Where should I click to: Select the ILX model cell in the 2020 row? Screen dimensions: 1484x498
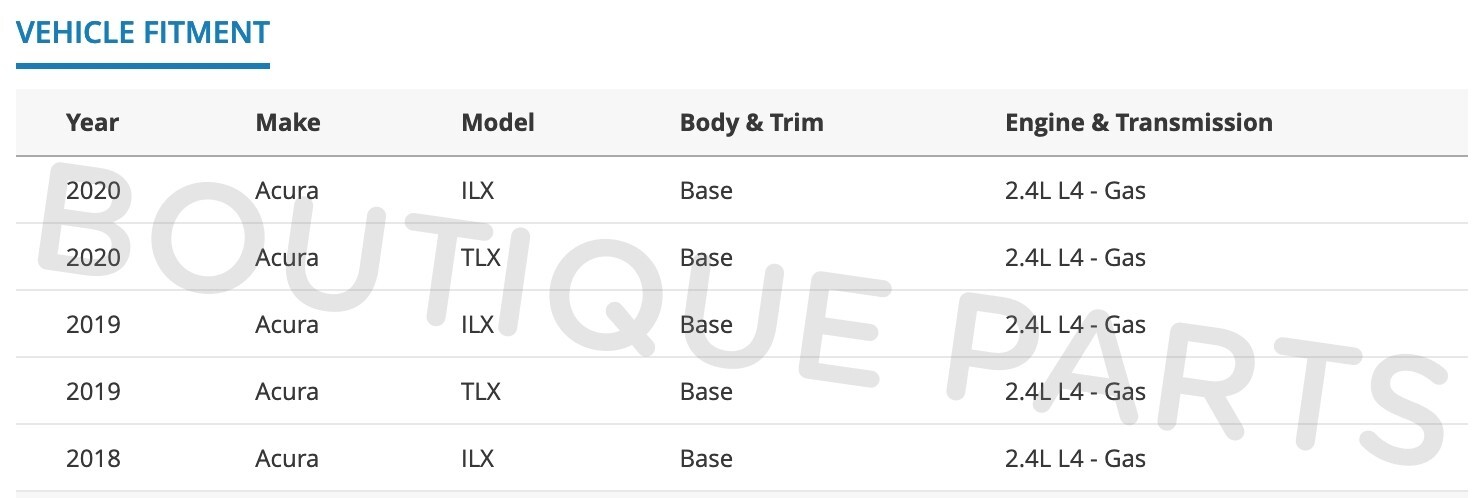[x=478, y=190]
